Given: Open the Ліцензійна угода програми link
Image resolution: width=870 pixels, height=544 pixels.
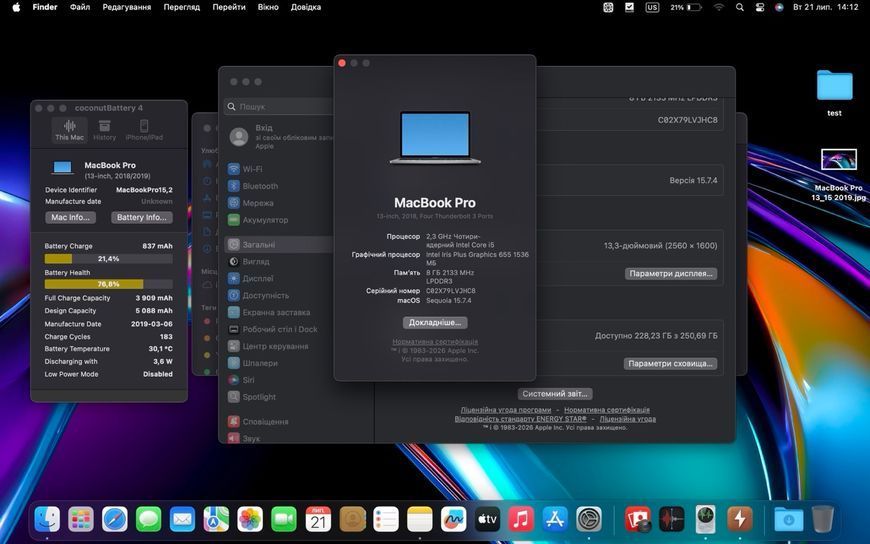Looking at the screenshot, I should click(x=505, y=410).
